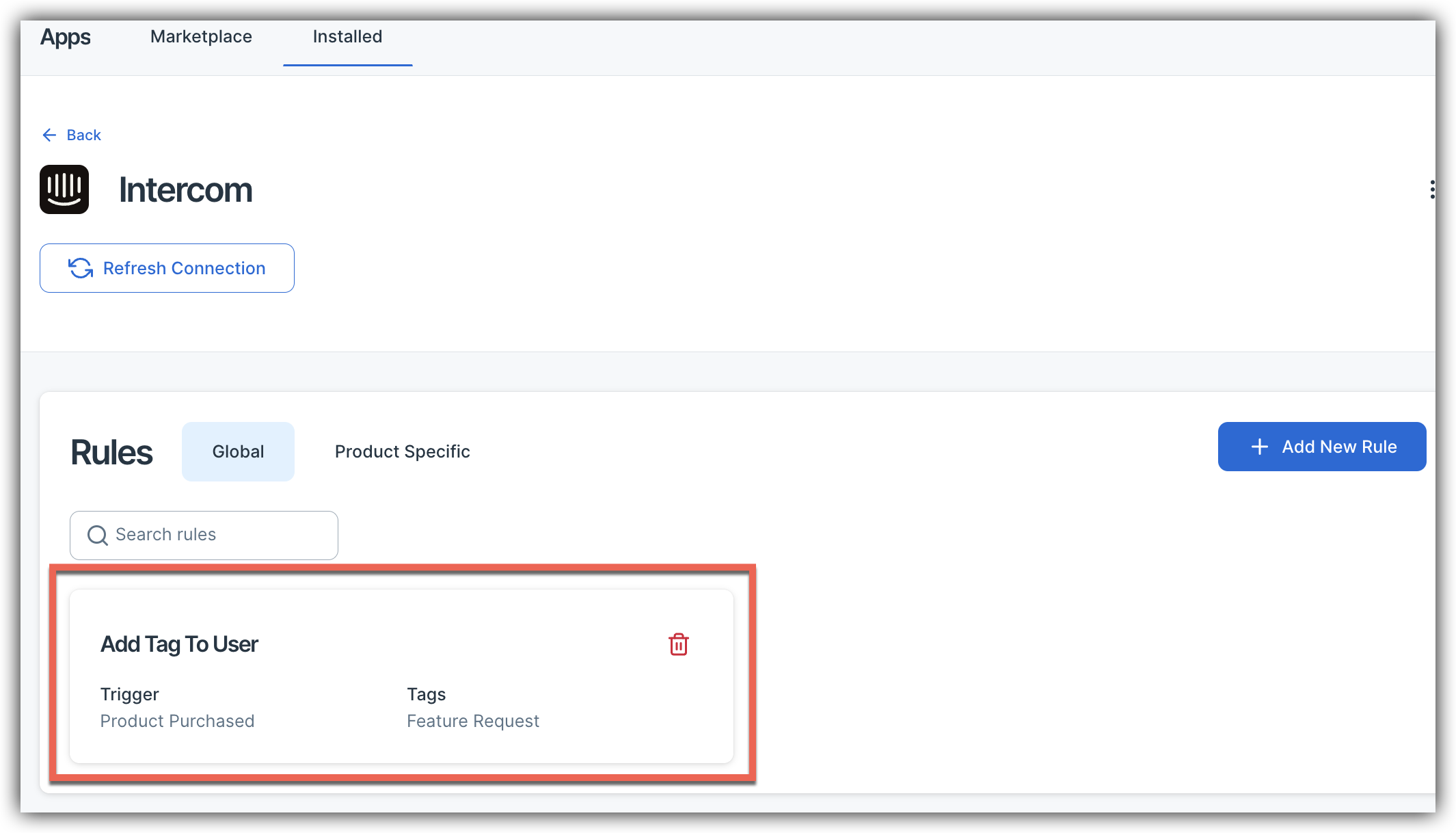Click the magnifier icon in search
The width and height of the screenshot is (1456, 833).
point(98,535)
